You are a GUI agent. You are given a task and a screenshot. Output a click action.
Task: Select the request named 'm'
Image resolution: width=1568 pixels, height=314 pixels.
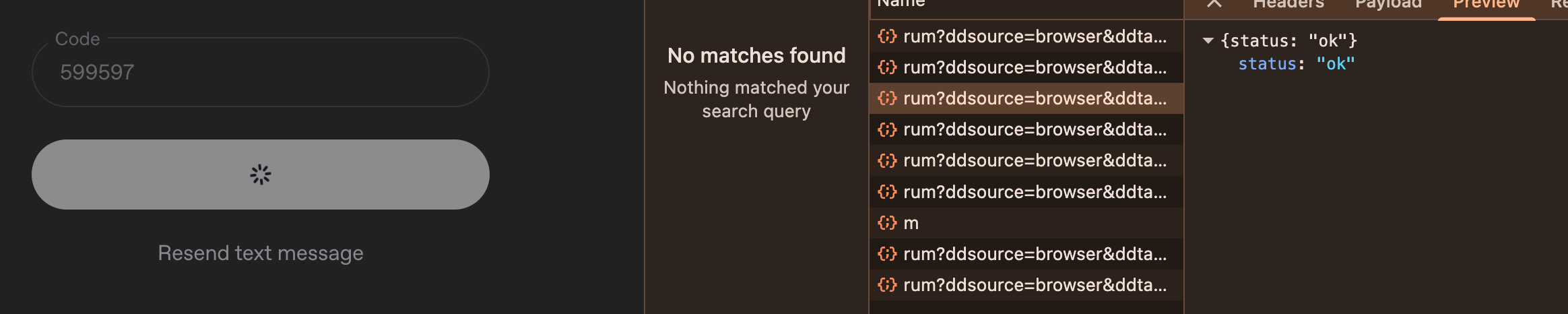pos(1026,223)
